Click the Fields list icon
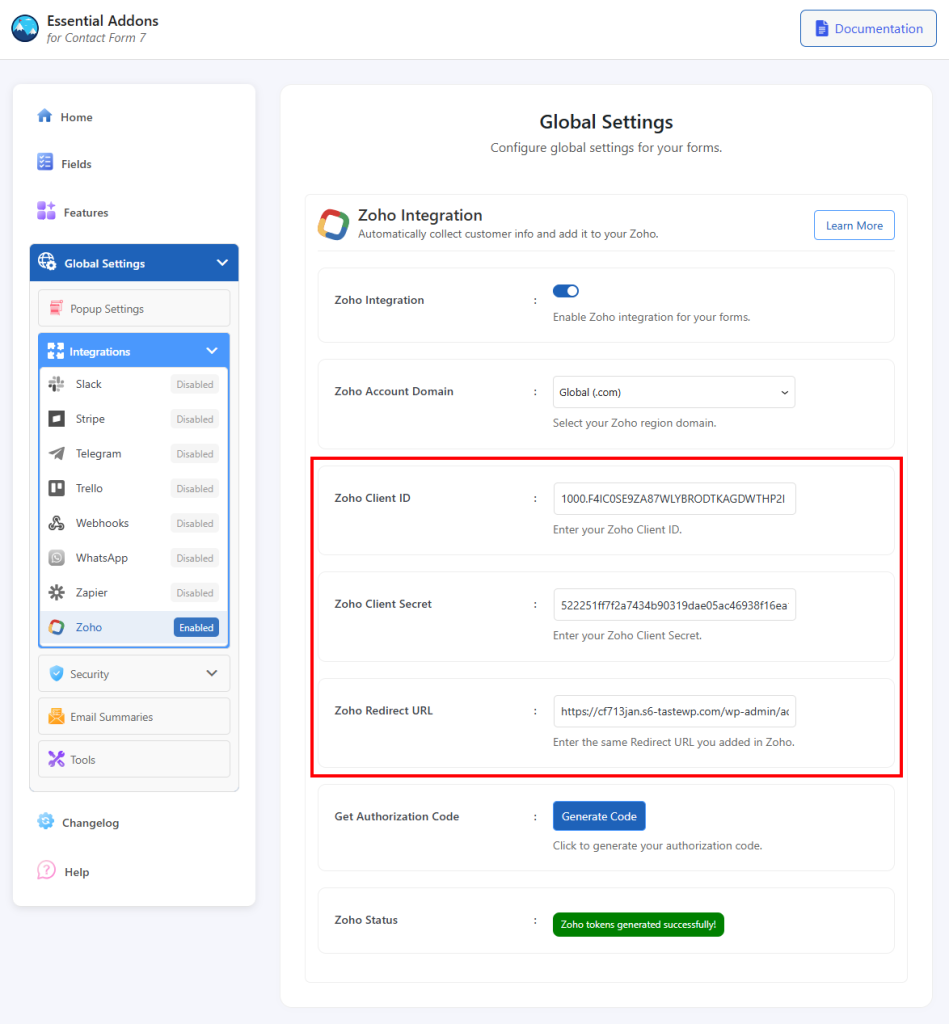 click(45, 162)
